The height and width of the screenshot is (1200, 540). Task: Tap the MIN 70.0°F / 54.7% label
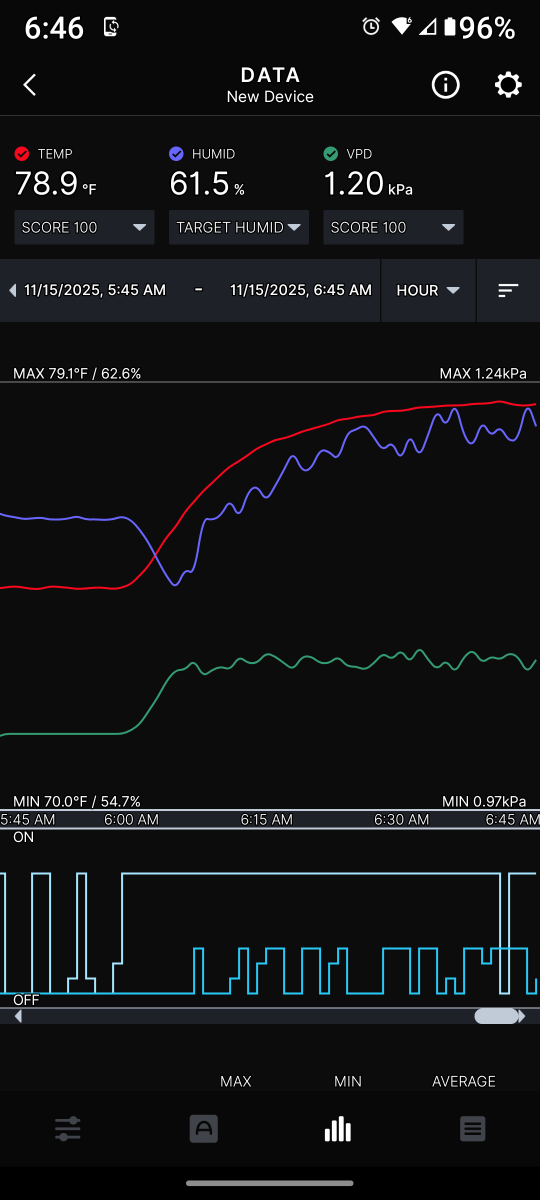(77, 802)
